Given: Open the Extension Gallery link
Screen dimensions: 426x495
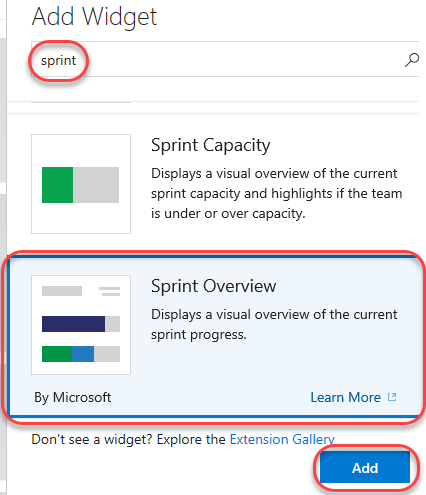Looking at the screenshot, I should [x=282, y=439].
